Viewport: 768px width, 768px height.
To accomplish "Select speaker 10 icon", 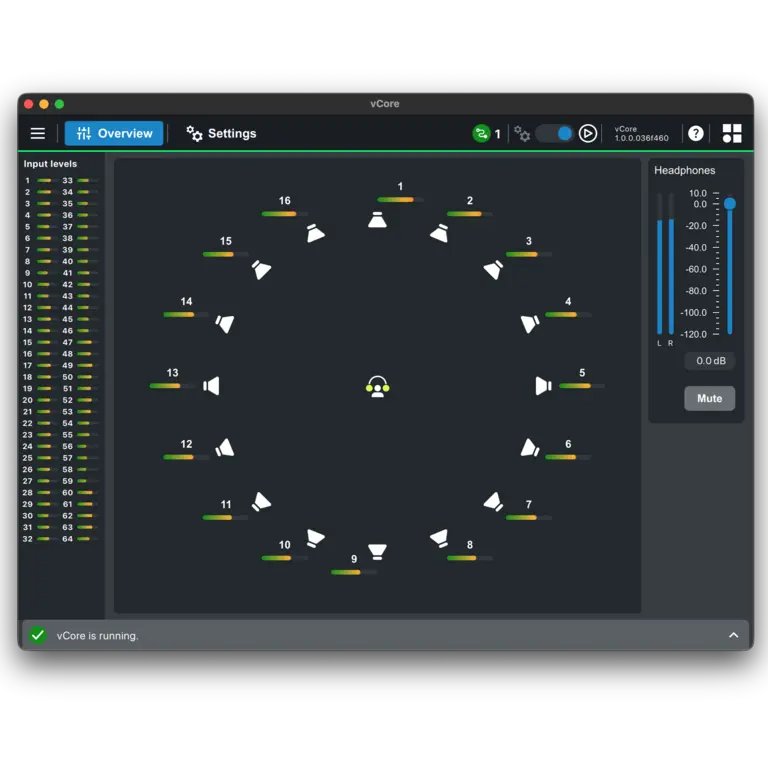I will pyautogui.click(x=315, y=538).
